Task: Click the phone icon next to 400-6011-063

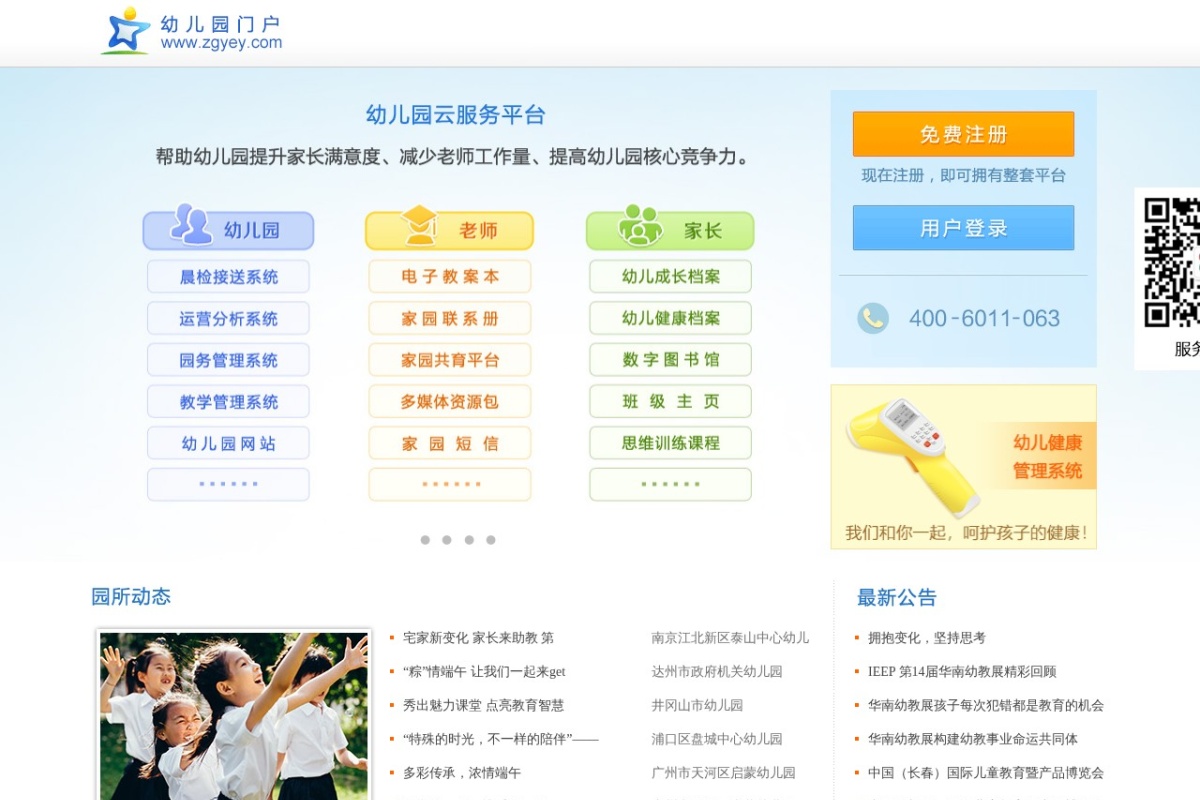Action: (x=872, y=318)
